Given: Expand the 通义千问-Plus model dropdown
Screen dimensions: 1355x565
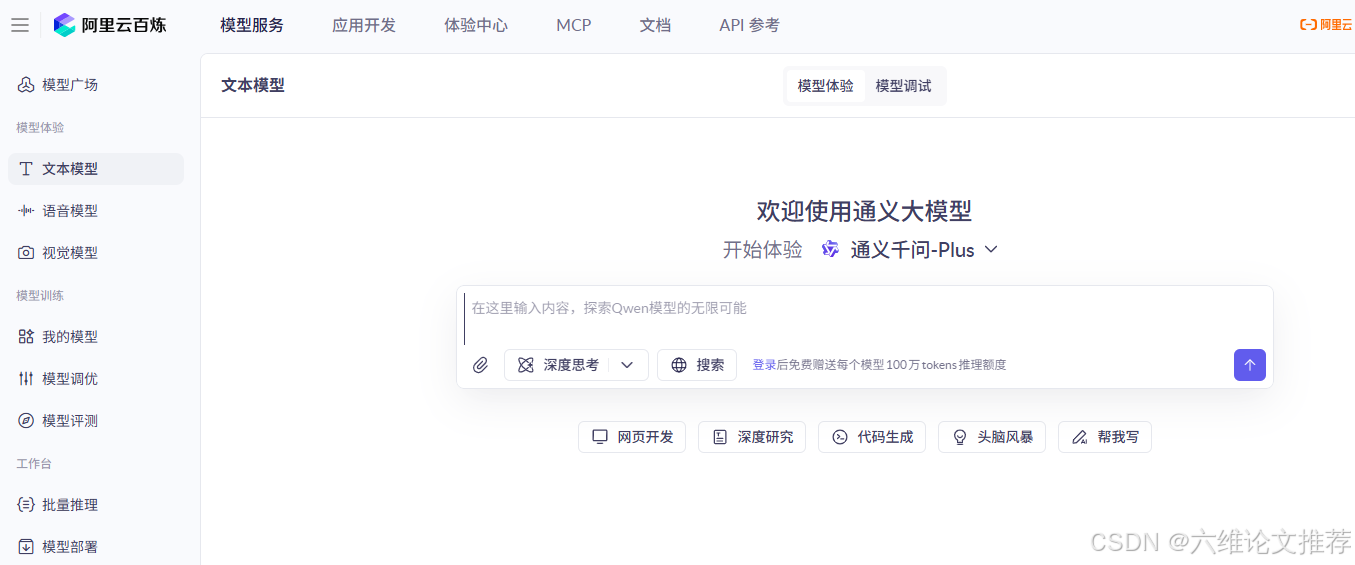Looking at the screenshot, I should [x=991, y=249].
